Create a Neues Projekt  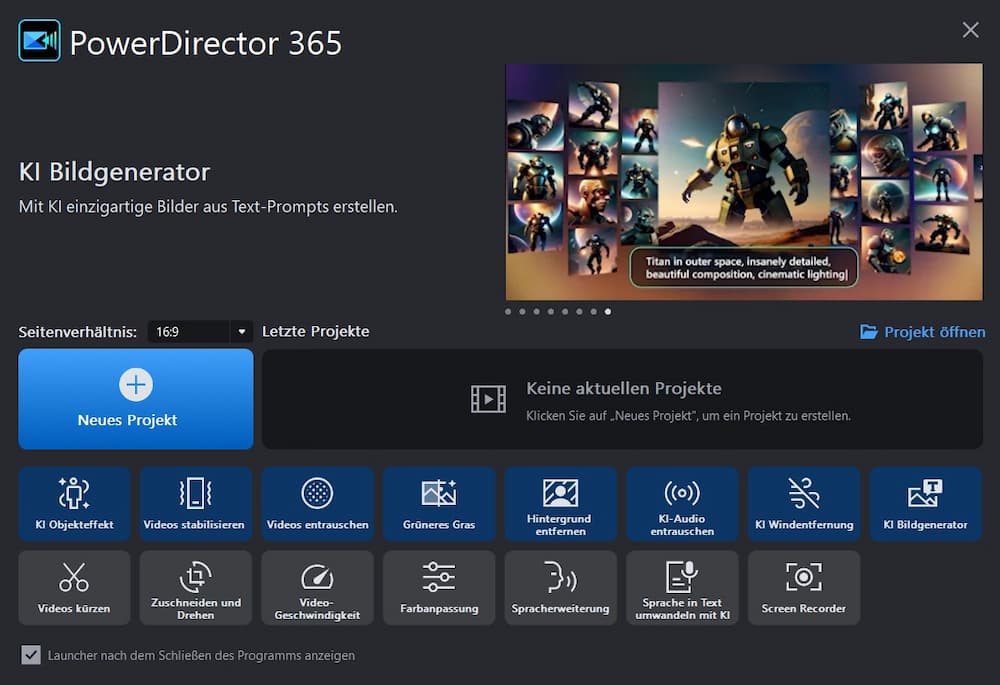(136, 399)
